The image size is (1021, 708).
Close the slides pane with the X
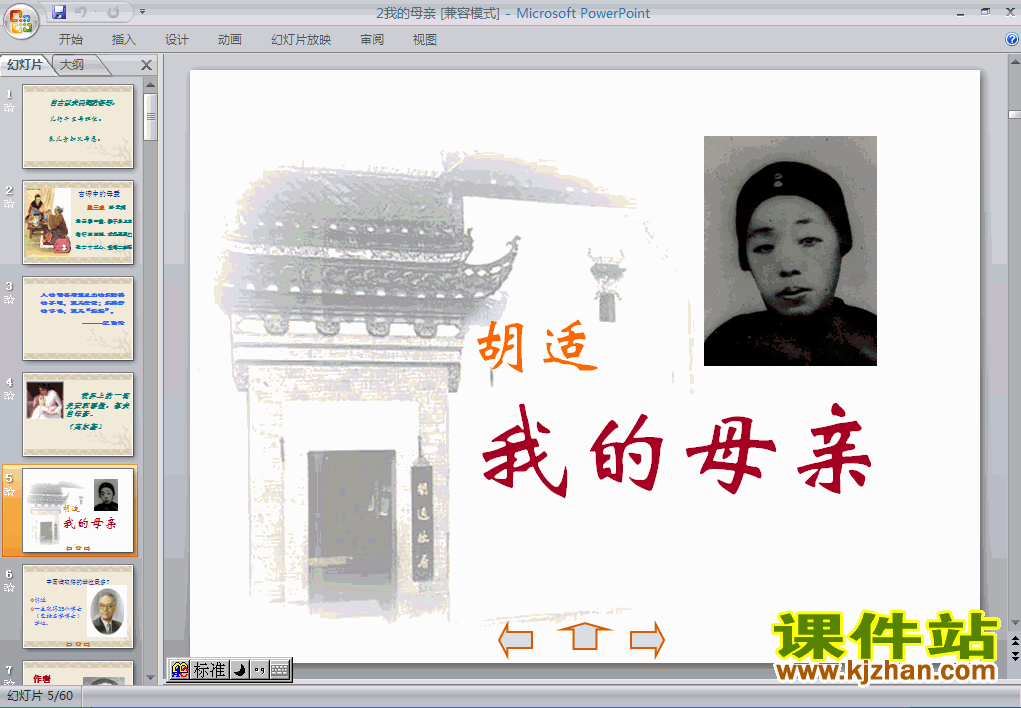147,65
